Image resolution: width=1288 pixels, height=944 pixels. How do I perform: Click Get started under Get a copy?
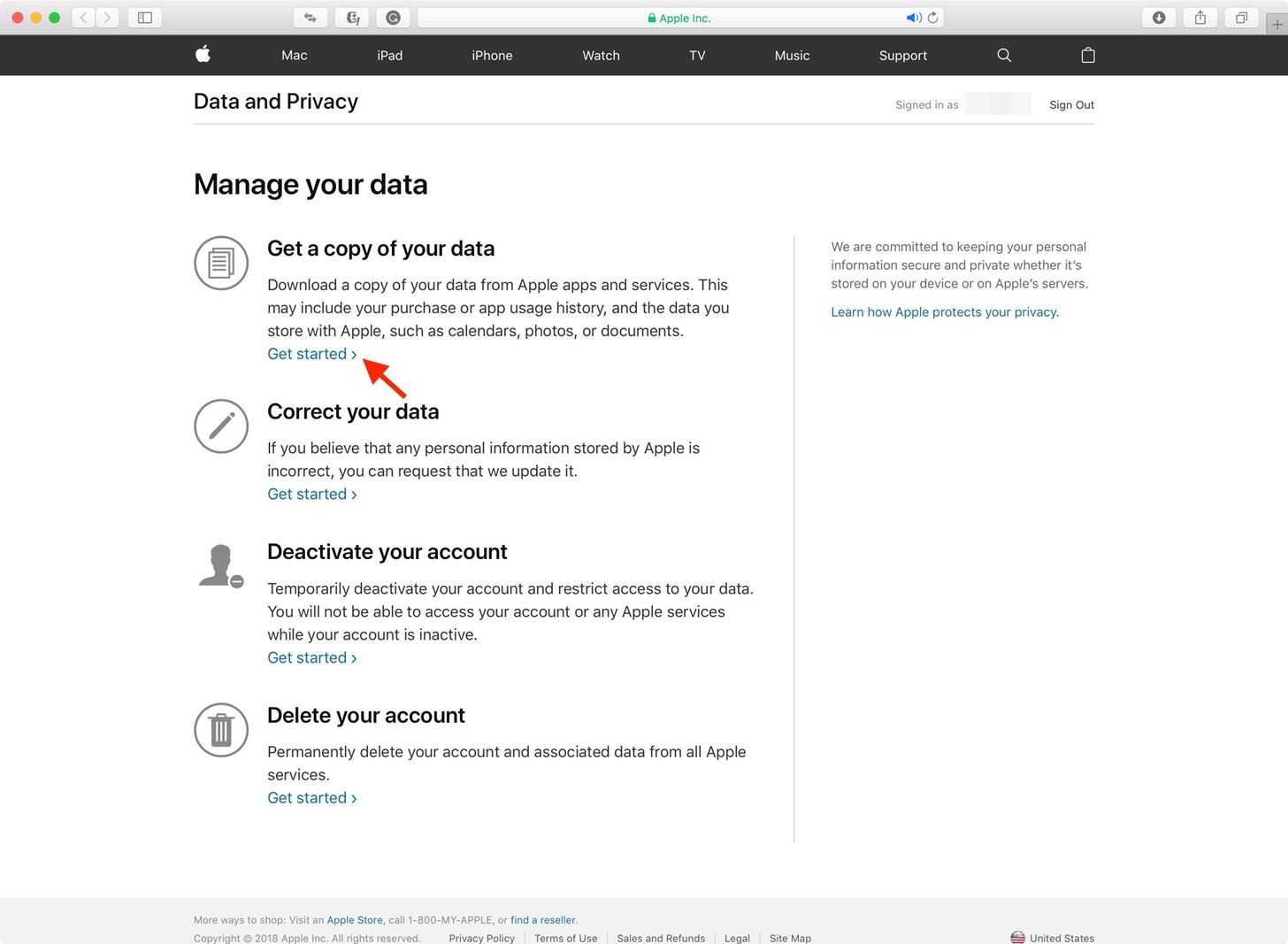312,354
